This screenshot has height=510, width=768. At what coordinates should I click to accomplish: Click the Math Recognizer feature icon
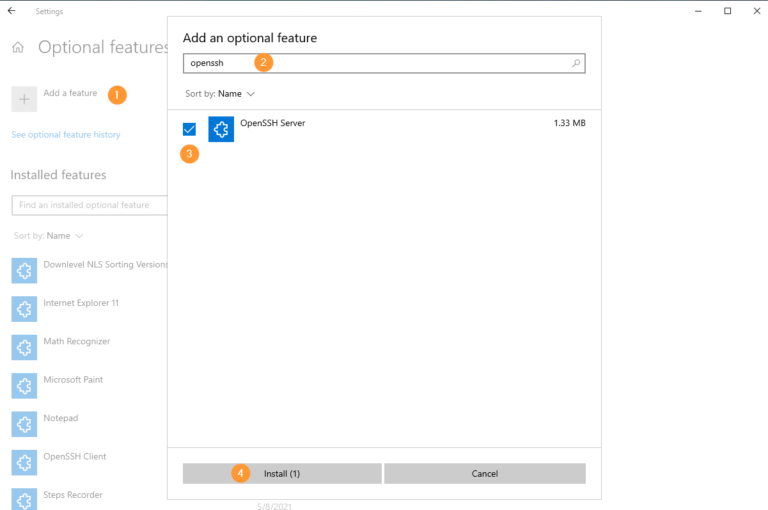click(x=24, y=347)
